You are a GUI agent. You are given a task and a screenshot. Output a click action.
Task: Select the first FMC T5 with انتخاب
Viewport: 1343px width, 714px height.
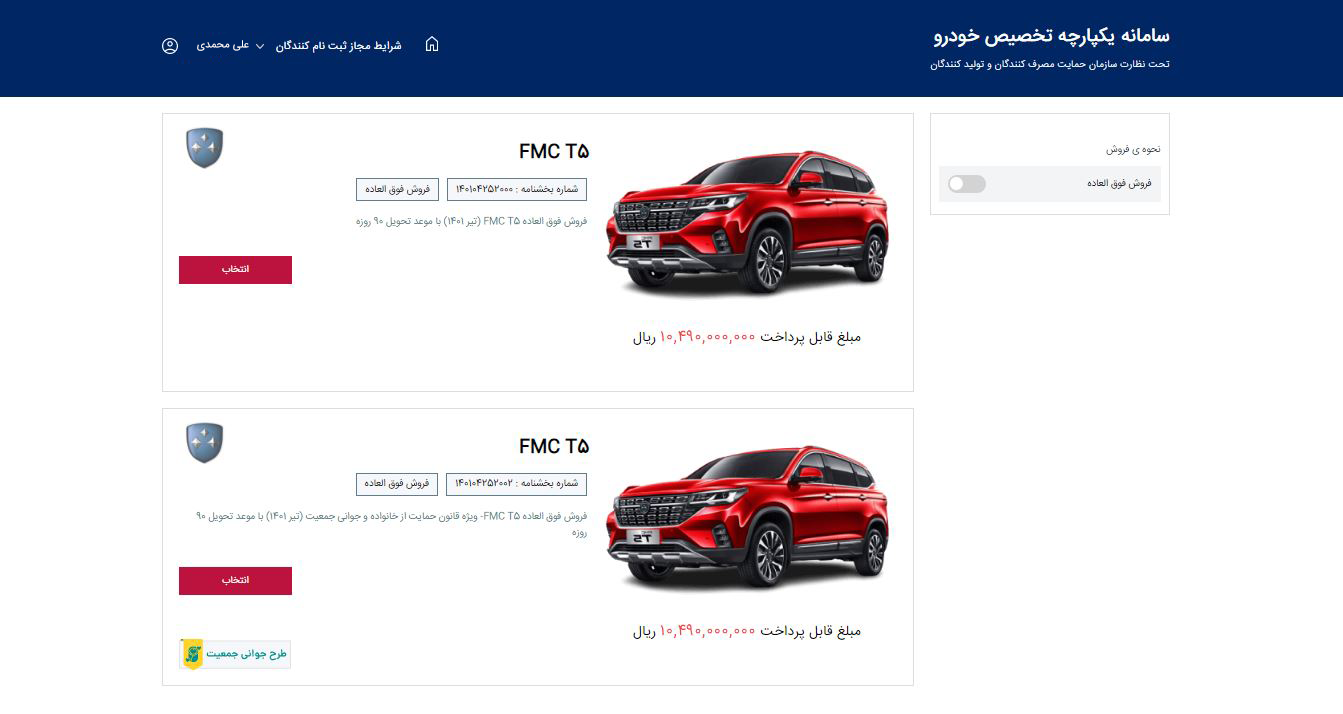tap(235, 270)
